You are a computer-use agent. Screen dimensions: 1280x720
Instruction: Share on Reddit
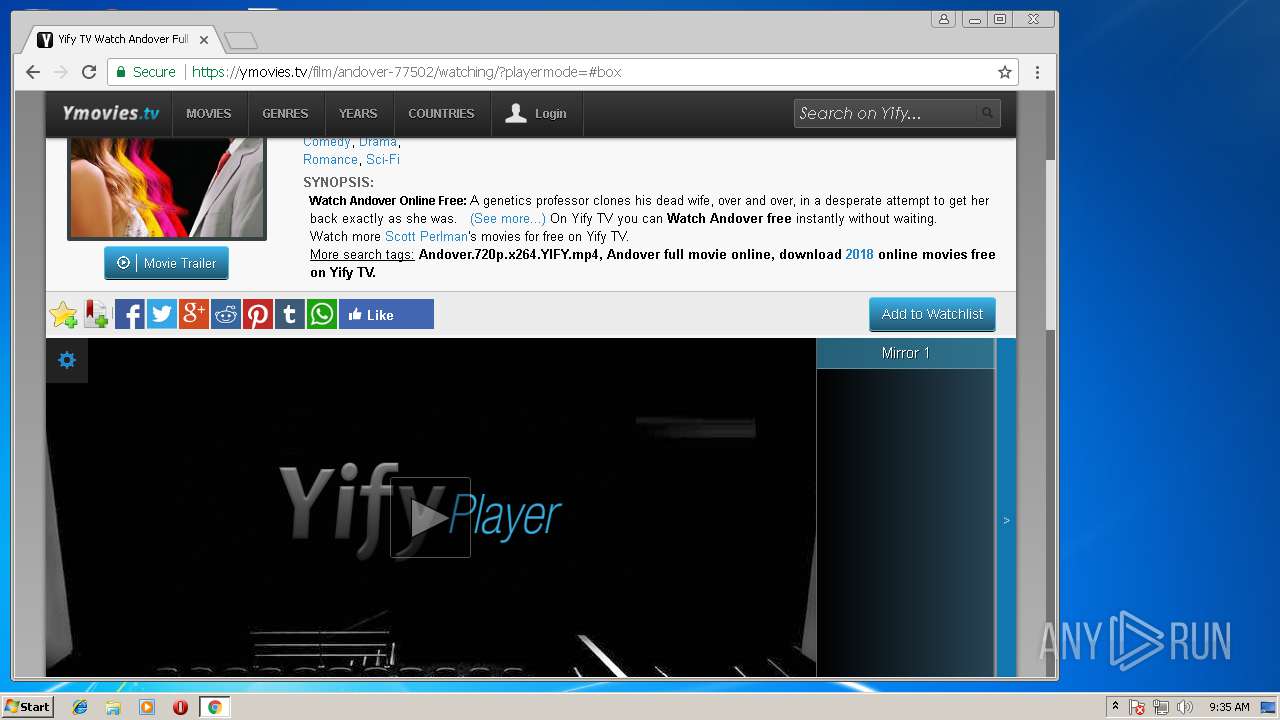226,314
